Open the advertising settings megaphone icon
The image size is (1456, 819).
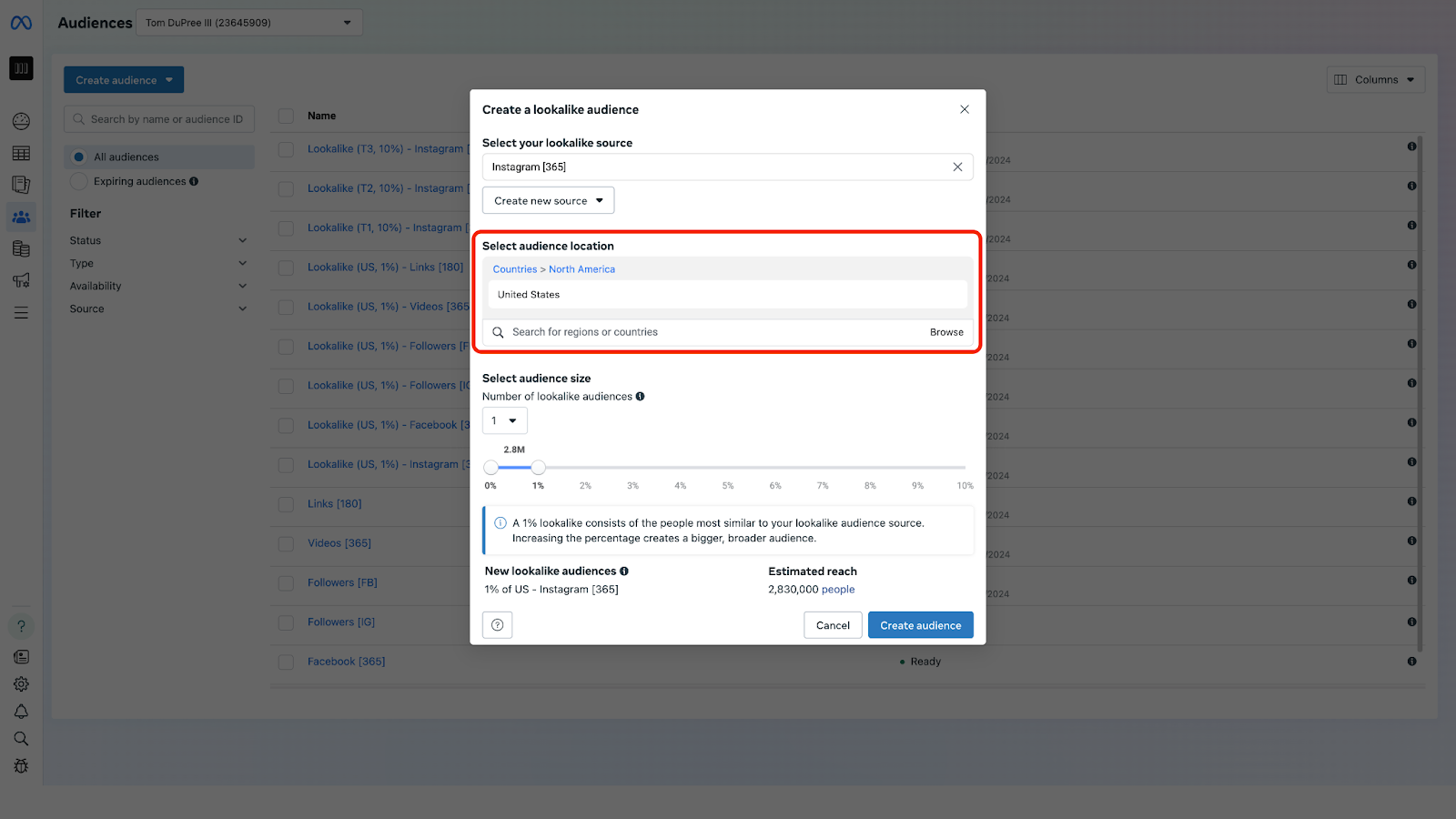pyautogui.click(x=21, y=280)
